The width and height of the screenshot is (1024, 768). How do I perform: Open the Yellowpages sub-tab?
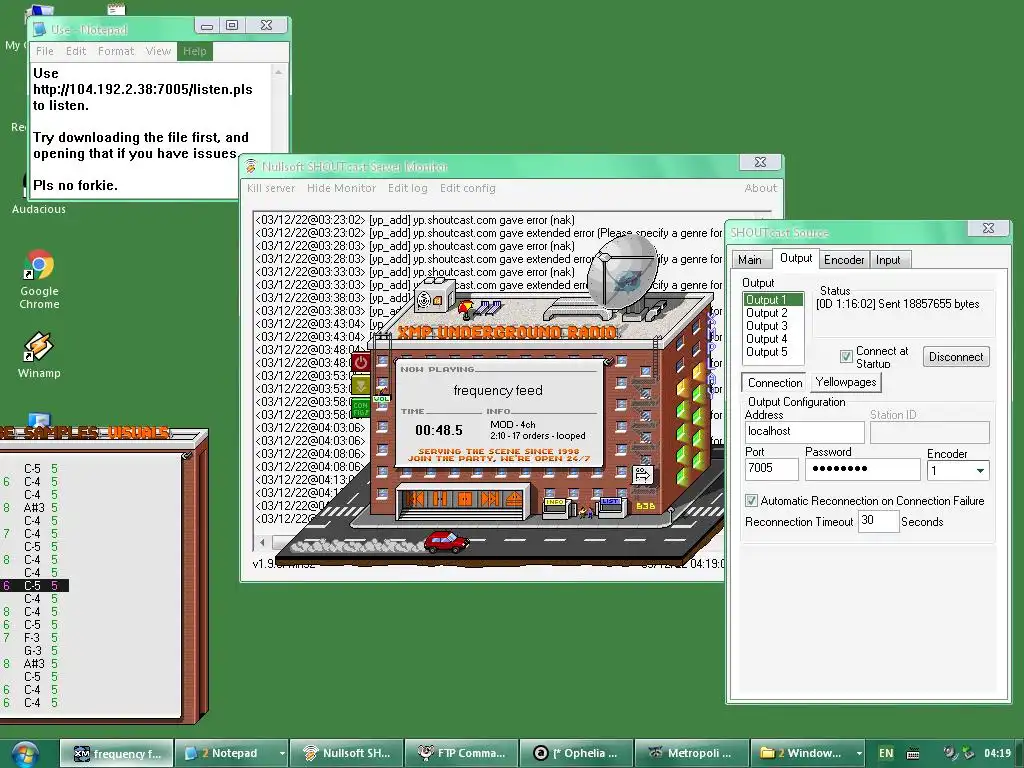point(846,382)
